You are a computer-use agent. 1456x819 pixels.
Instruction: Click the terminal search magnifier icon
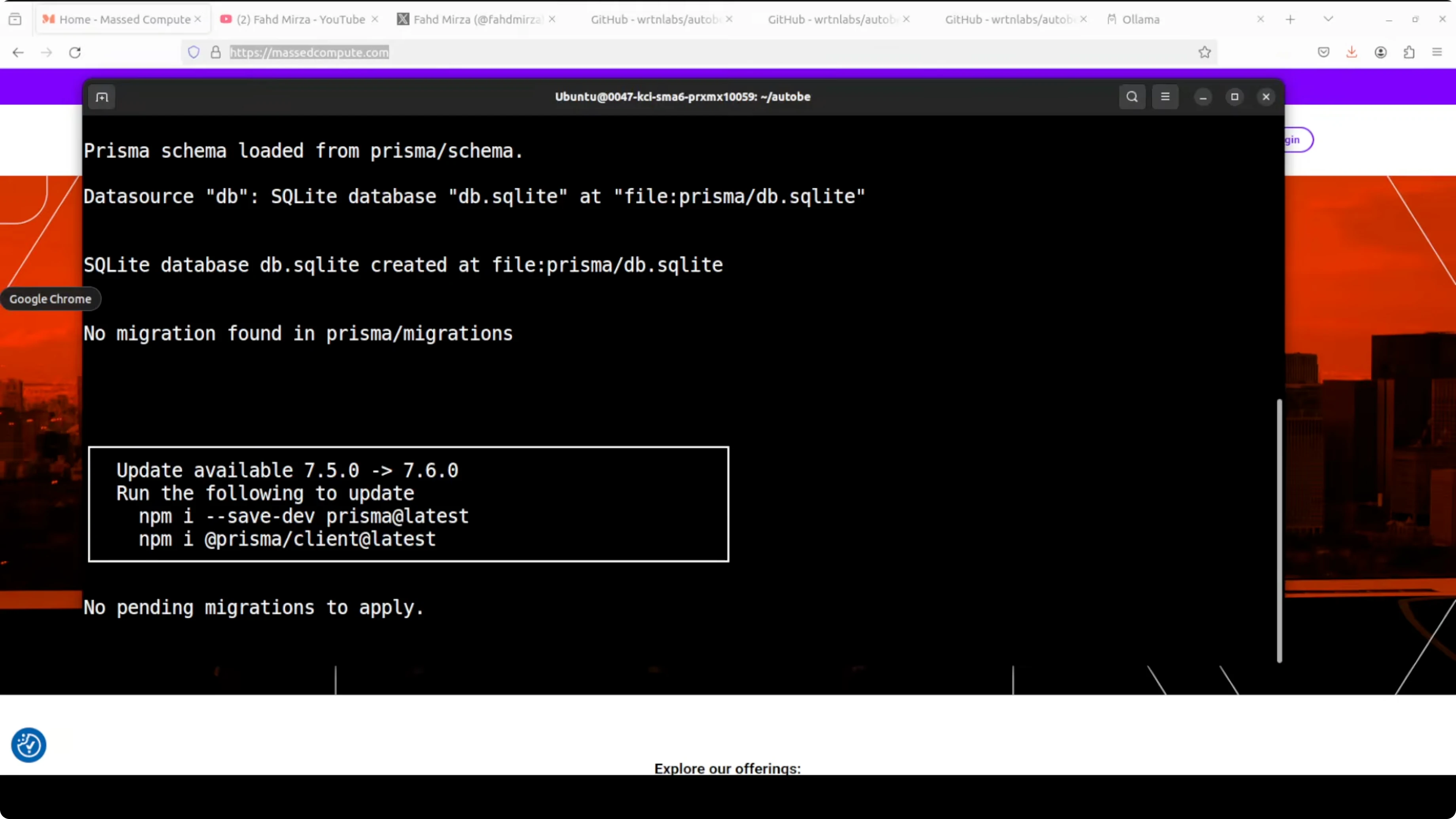[1132, 97]
